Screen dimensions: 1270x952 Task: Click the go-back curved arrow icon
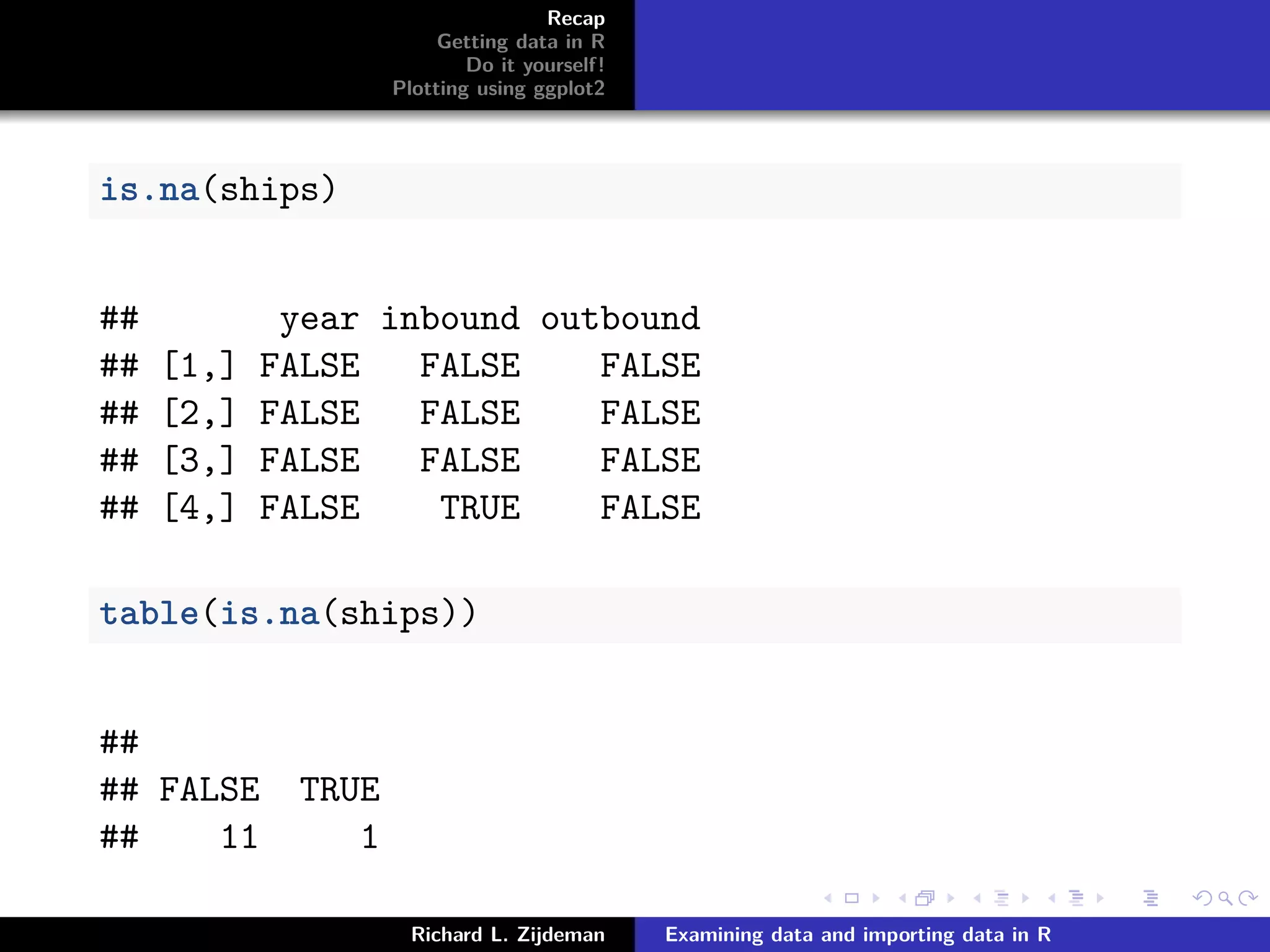click(x=1202, y=898)
